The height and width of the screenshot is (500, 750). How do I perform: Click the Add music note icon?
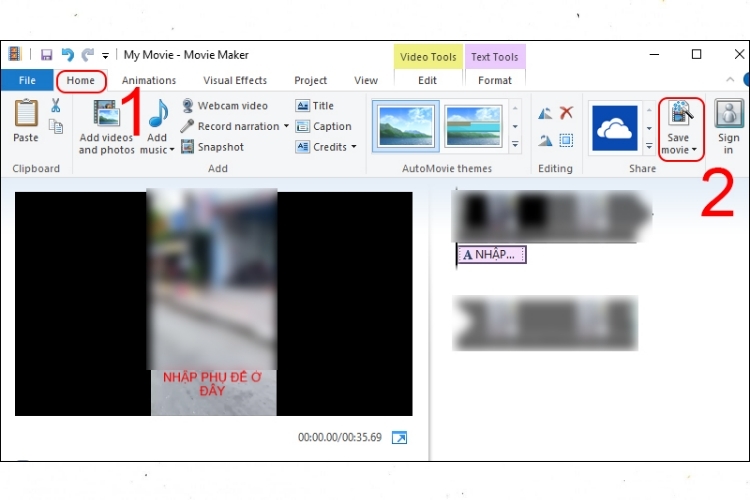pos(158,113)
